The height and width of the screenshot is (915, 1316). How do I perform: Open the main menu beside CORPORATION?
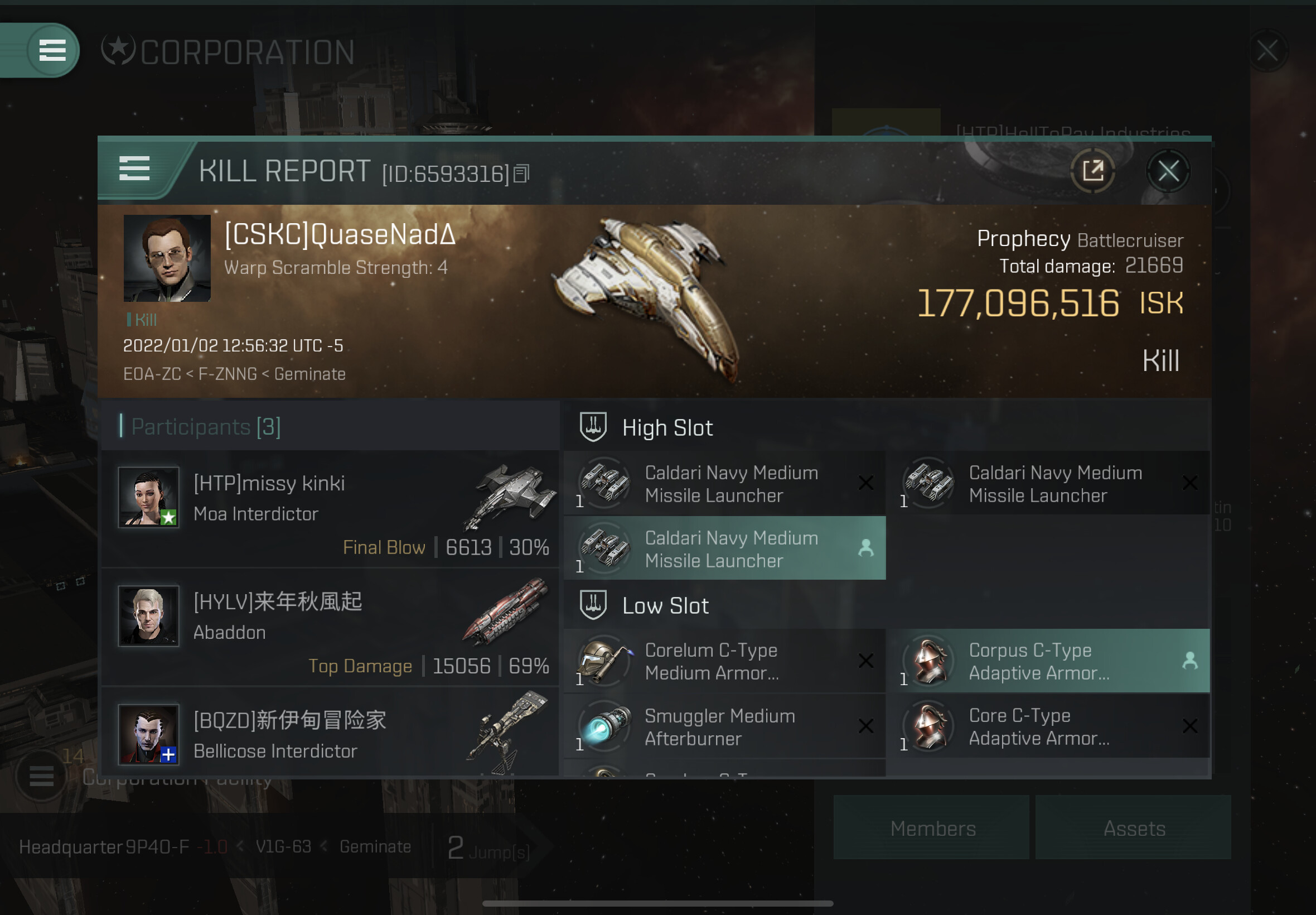pyautogui.click(x=52, y=50)
